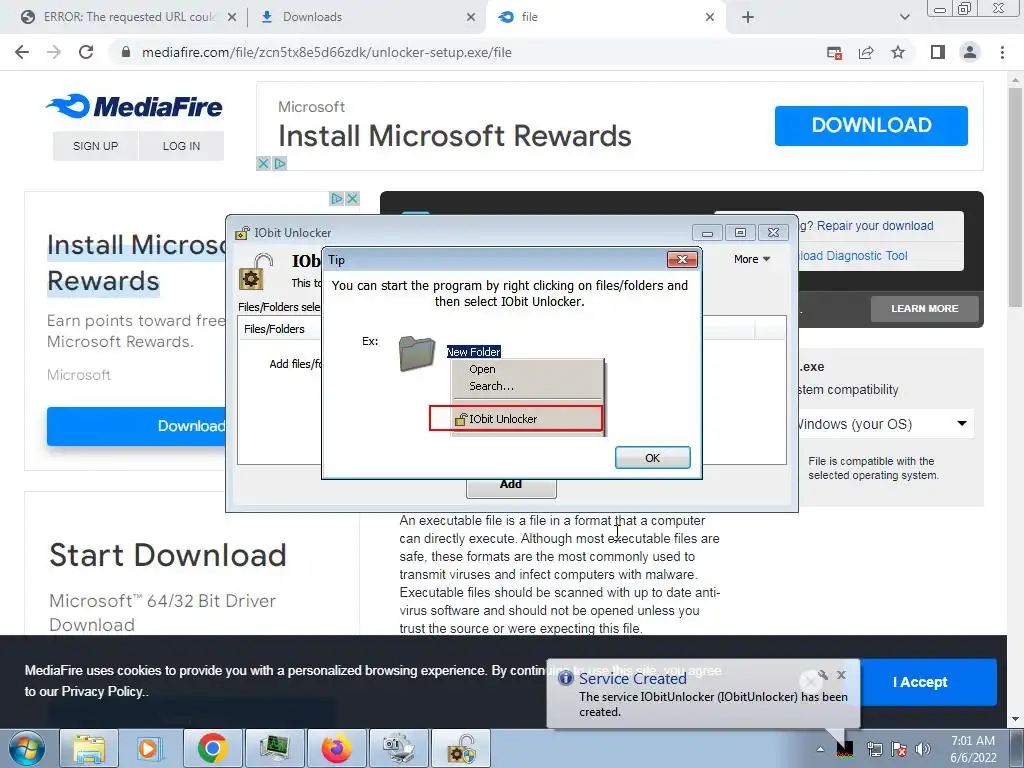Click the browser back arrow

pyautogui.click(x=22, y=52)
